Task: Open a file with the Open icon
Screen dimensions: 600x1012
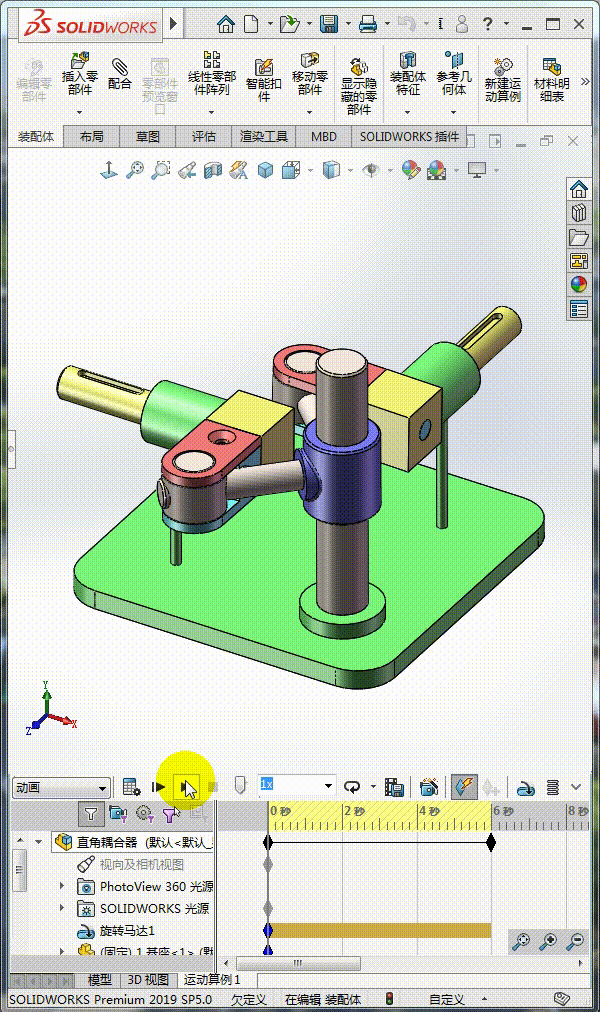Action: pos(290,25)
